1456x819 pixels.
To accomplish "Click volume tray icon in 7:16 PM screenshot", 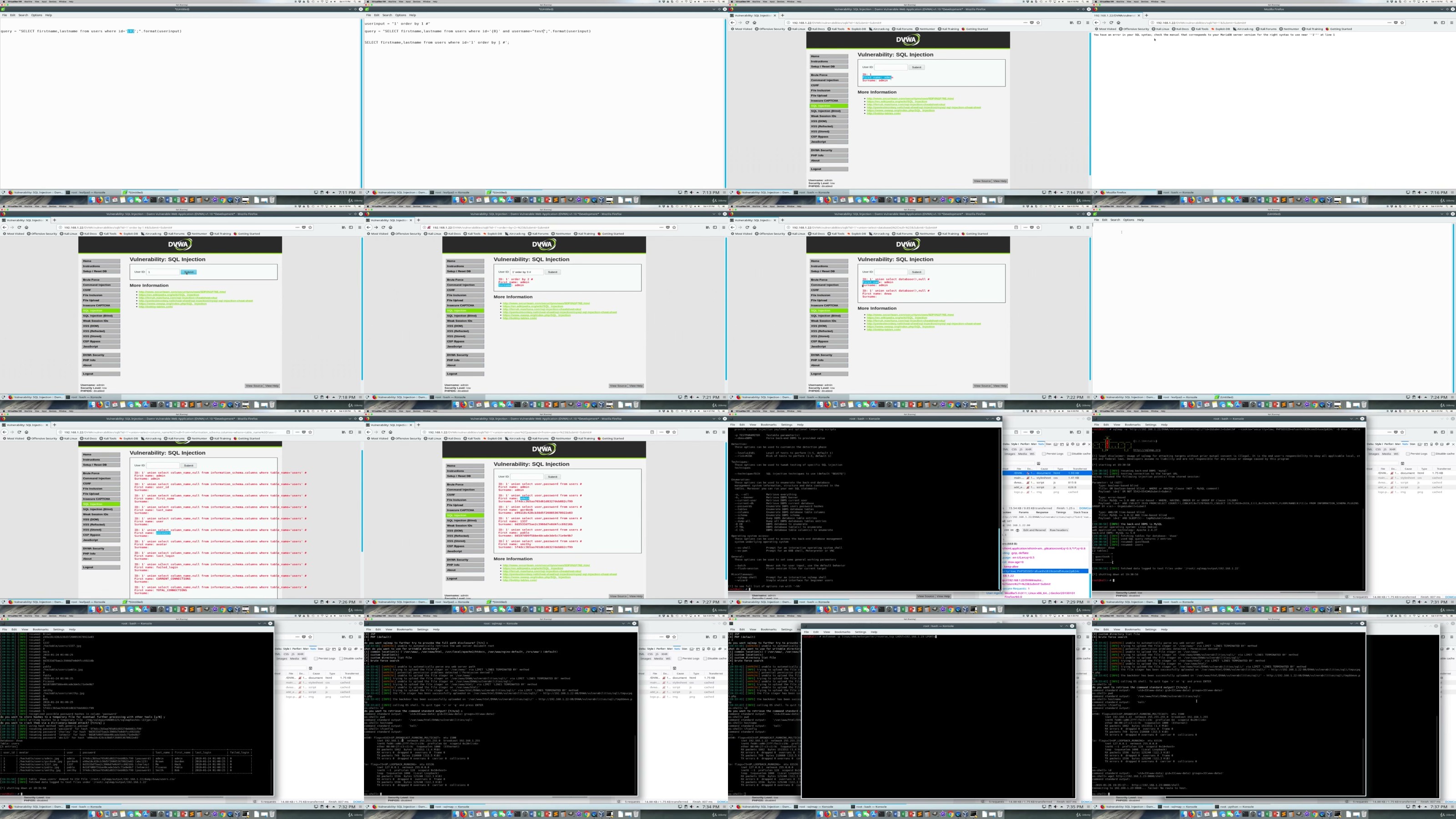I will click(1421, 192).
